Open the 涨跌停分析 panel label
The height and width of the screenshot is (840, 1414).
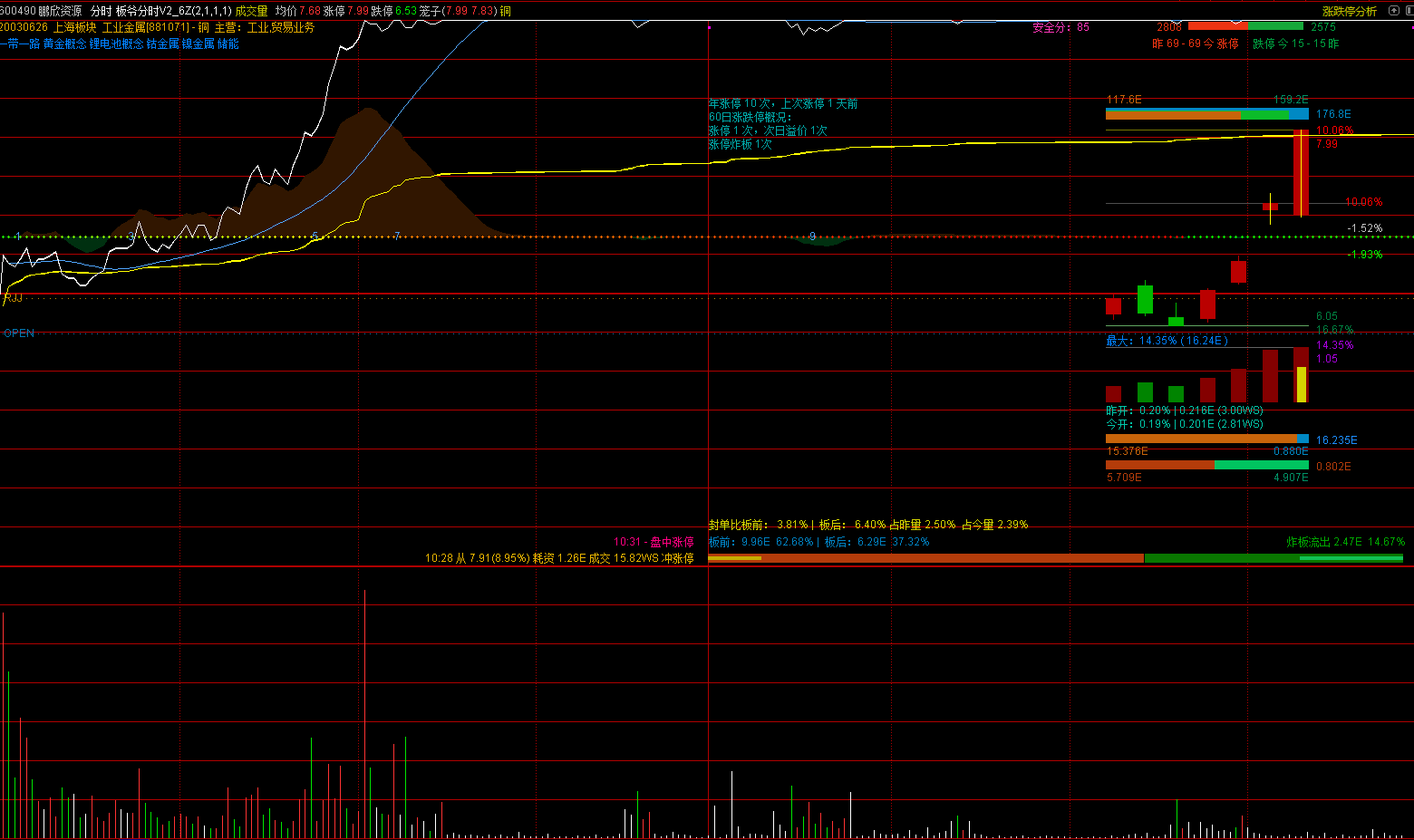[1349, 11]
